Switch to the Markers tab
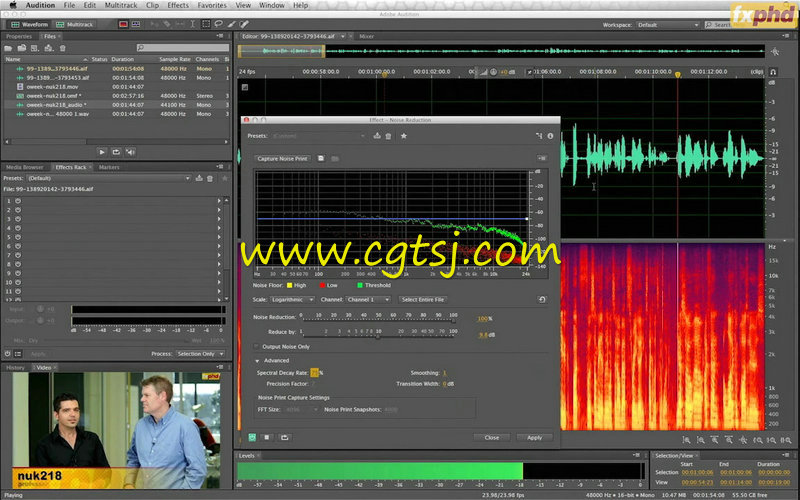Image resolution: width=800 pixels, height=500 pixels. 109,167
